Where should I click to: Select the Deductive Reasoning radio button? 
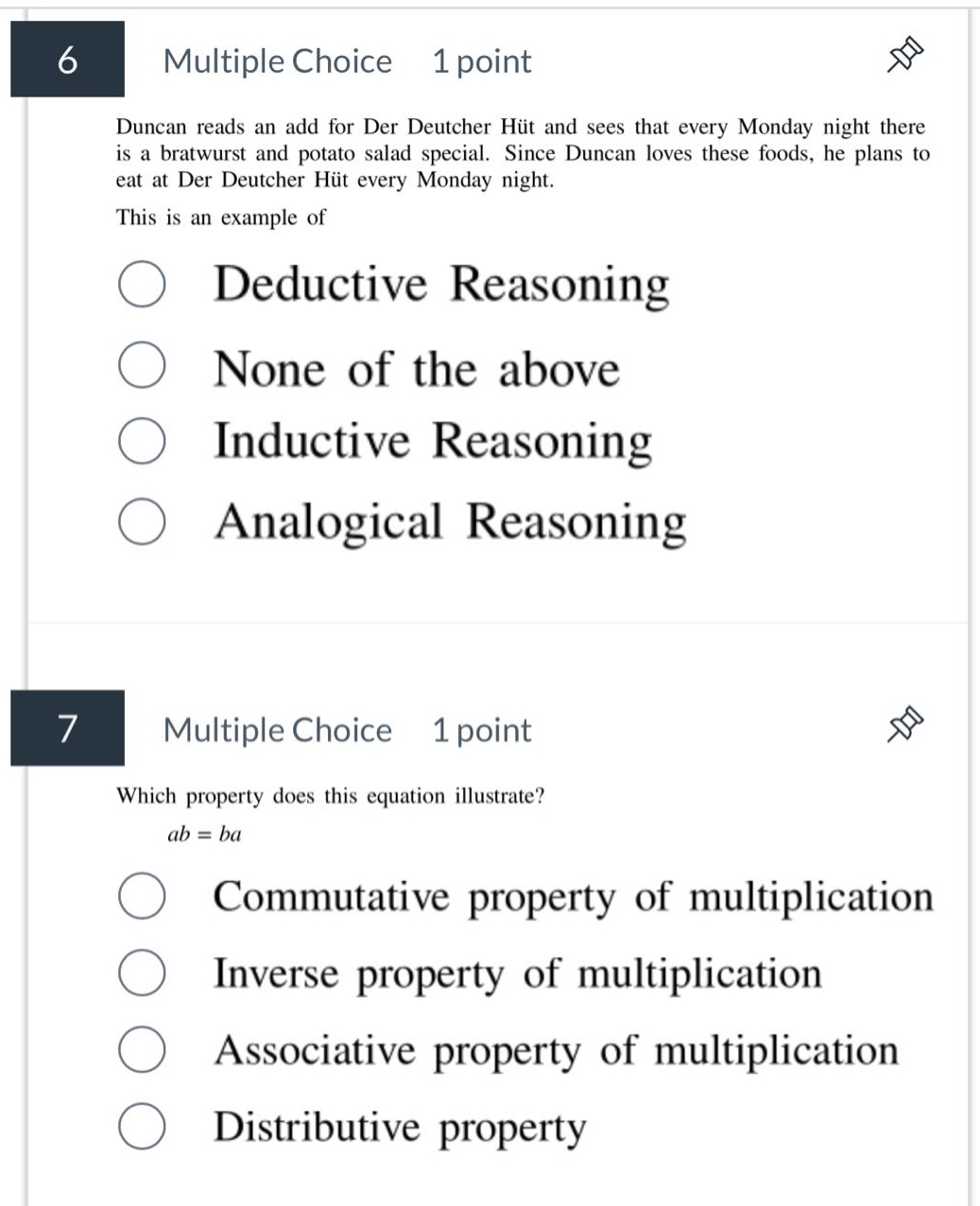click(x=143, y=284)
